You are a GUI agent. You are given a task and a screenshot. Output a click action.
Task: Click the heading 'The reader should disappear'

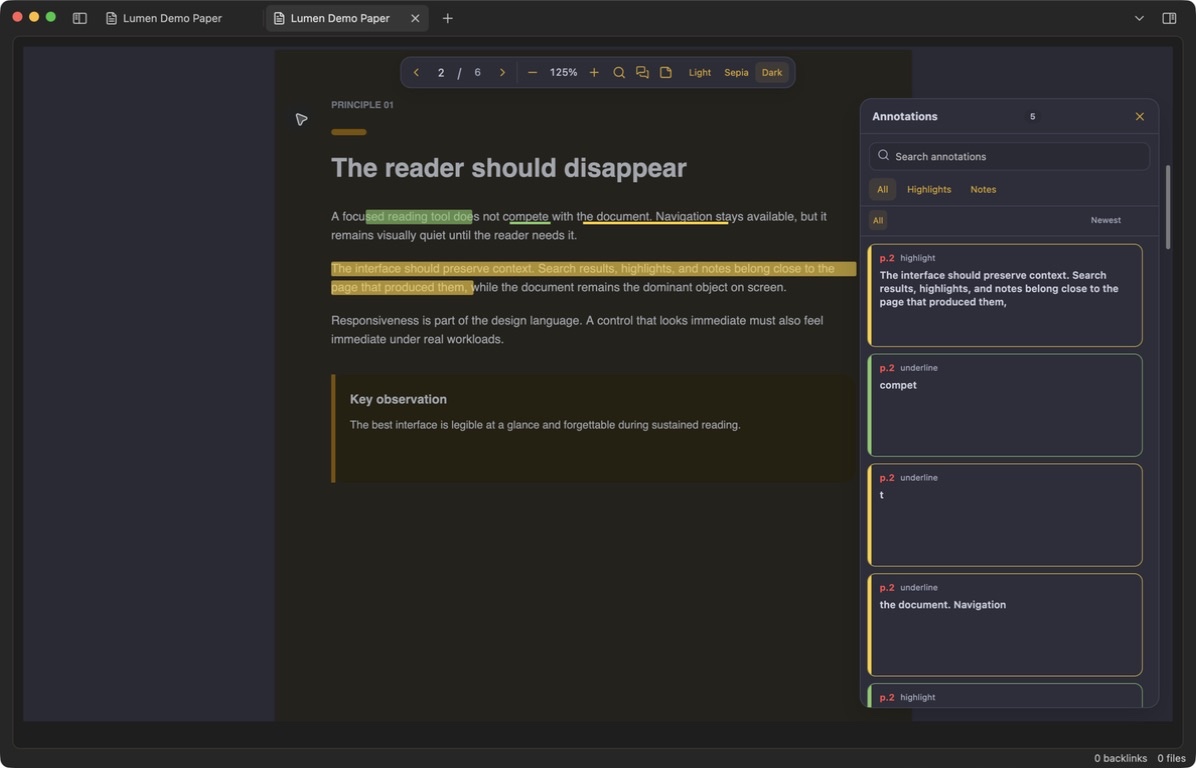509,168
